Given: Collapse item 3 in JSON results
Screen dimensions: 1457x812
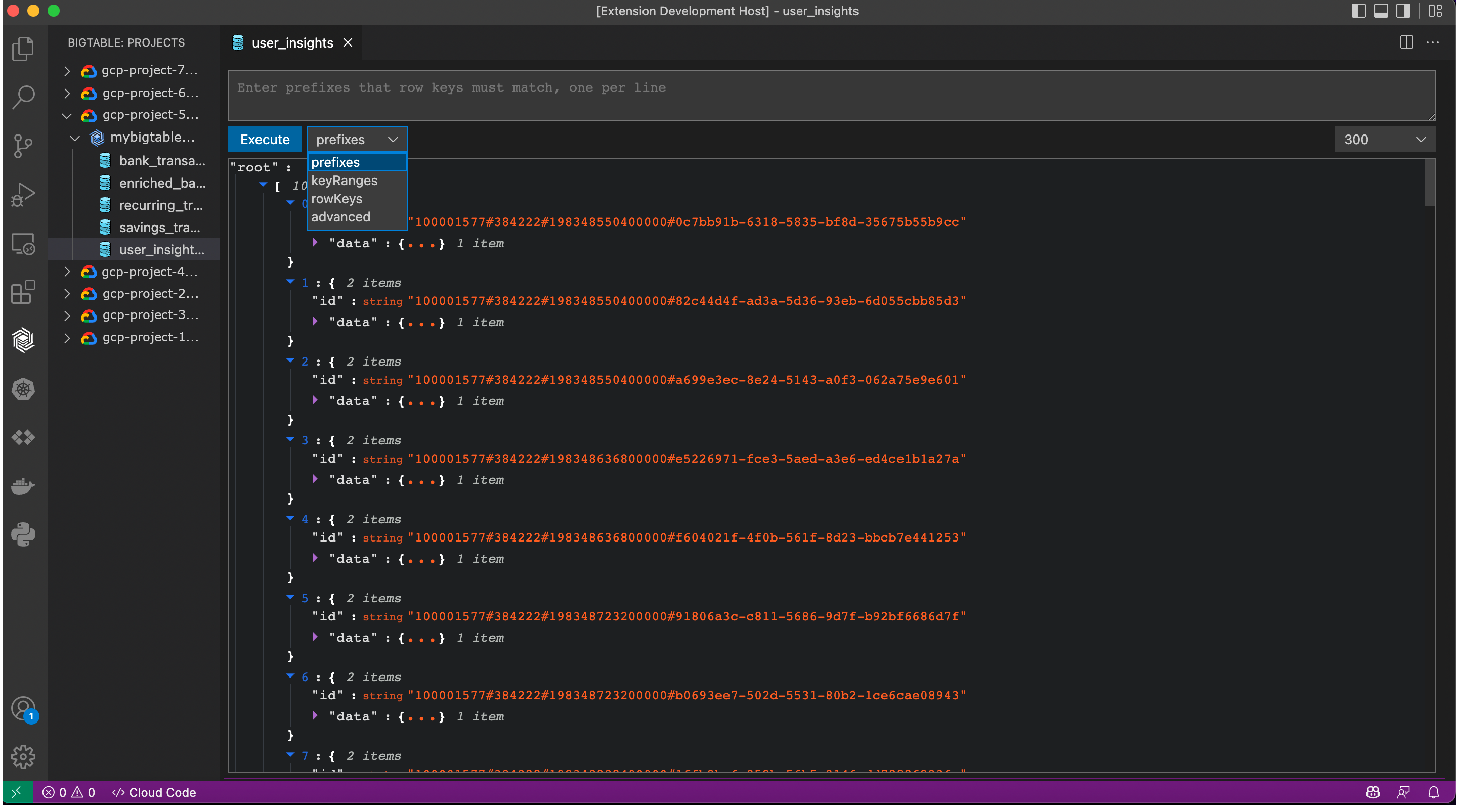Looking at the screenshot, I should point(290,439).
